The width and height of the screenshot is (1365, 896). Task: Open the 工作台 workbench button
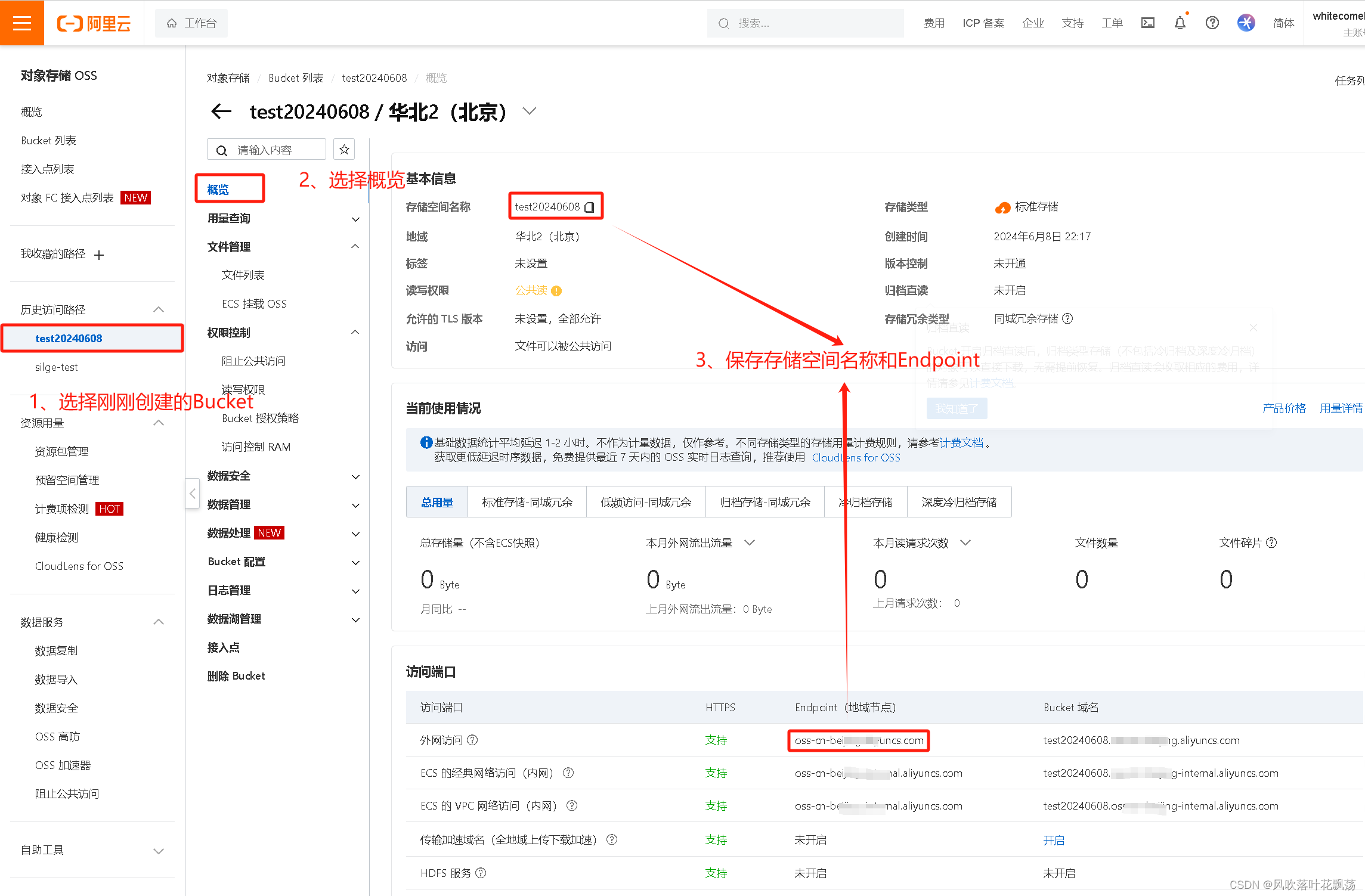pos(191,23)
